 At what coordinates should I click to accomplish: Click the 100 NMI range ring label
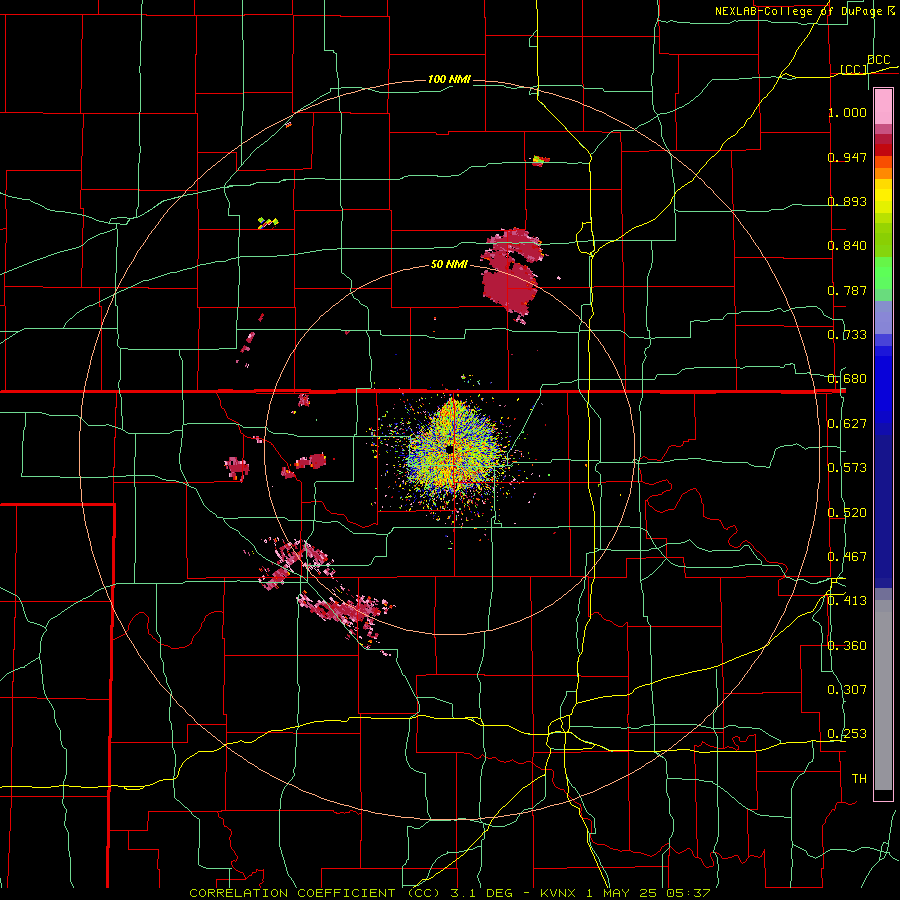tap(449, 79)
